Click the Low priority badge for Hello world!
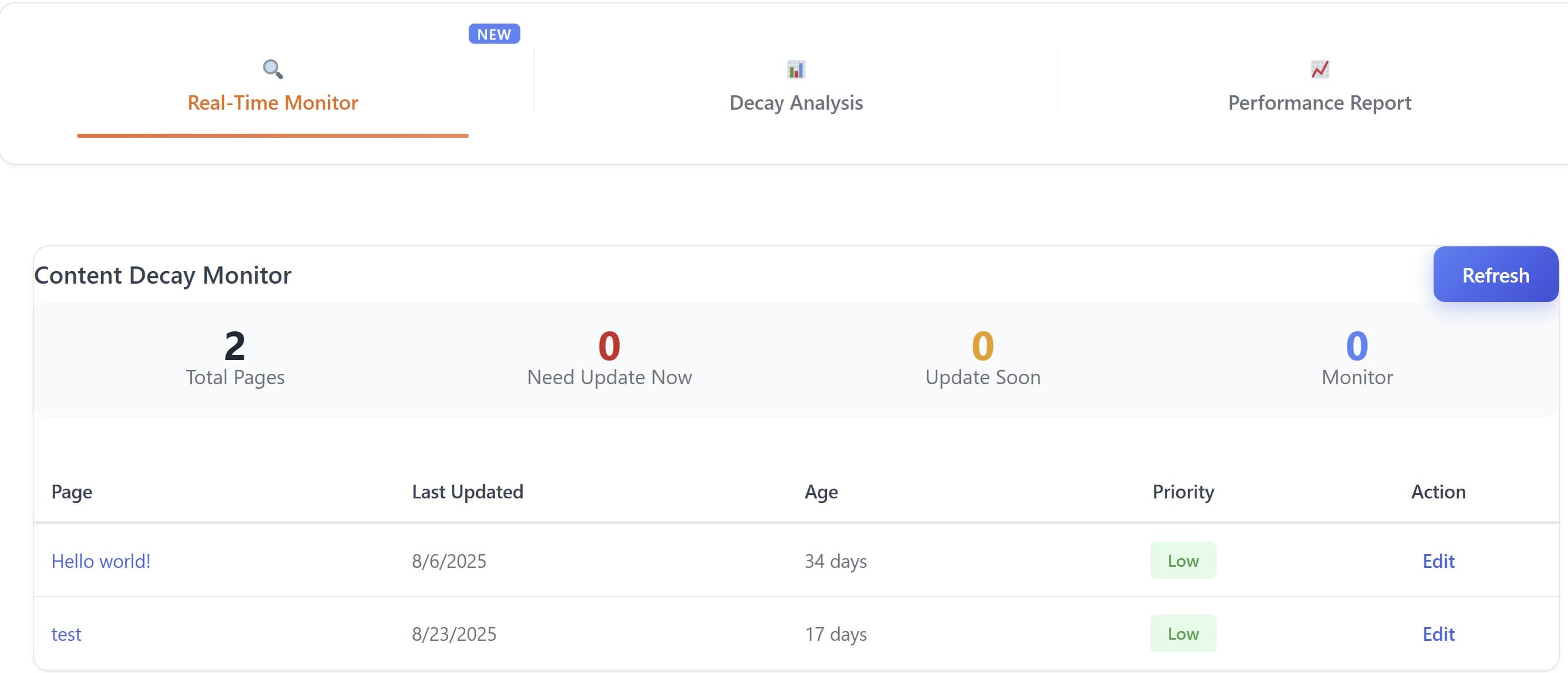 point(1183,560)
